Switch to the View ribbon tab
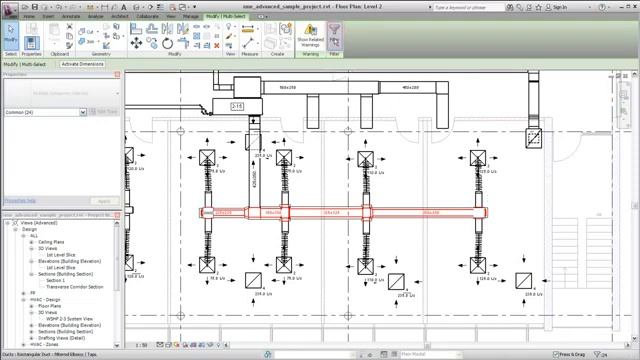Screen dimensions: 640x360 point(171,16)
